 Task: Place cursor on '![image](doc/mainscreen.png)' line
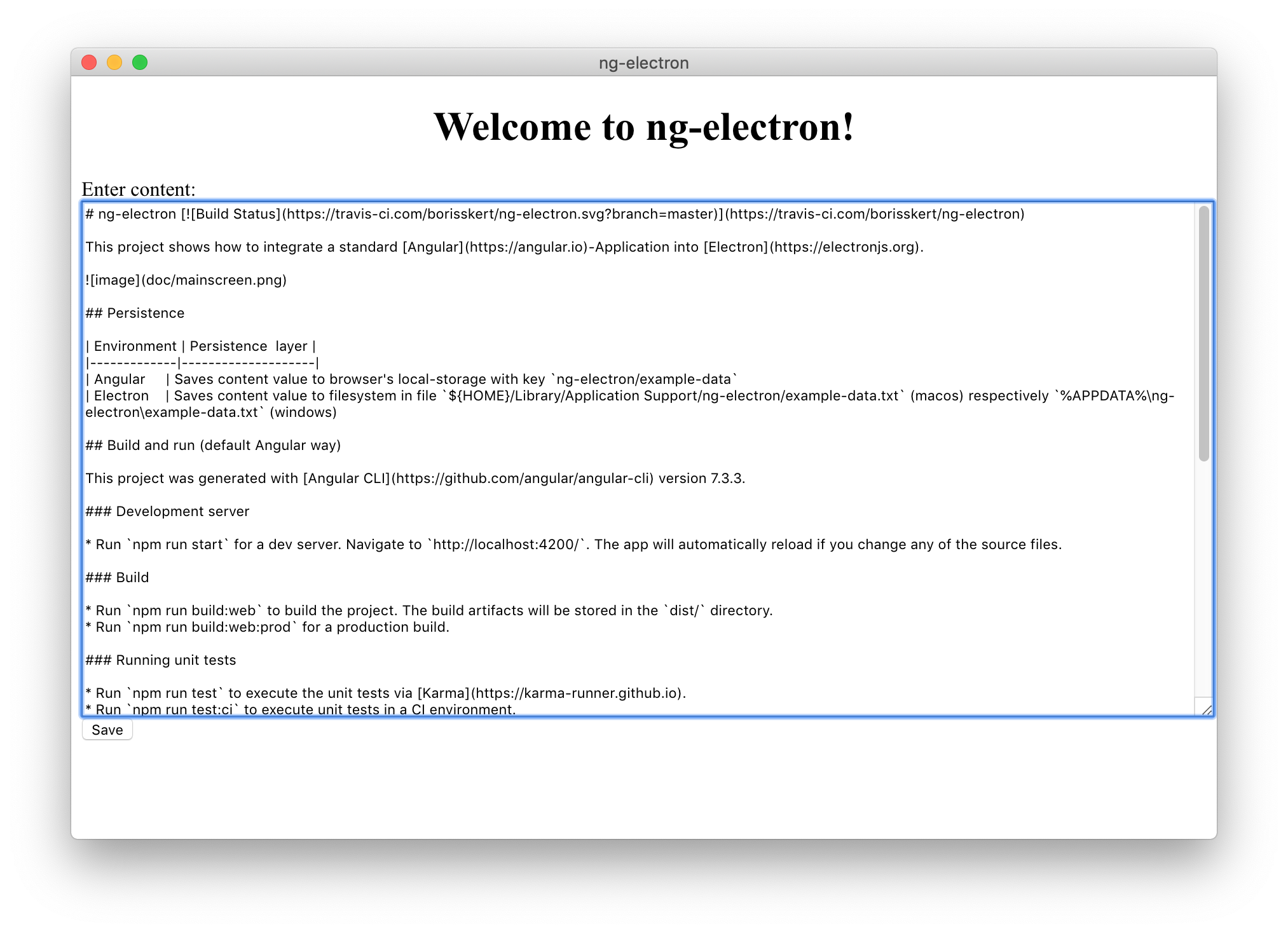pos(186,280)
